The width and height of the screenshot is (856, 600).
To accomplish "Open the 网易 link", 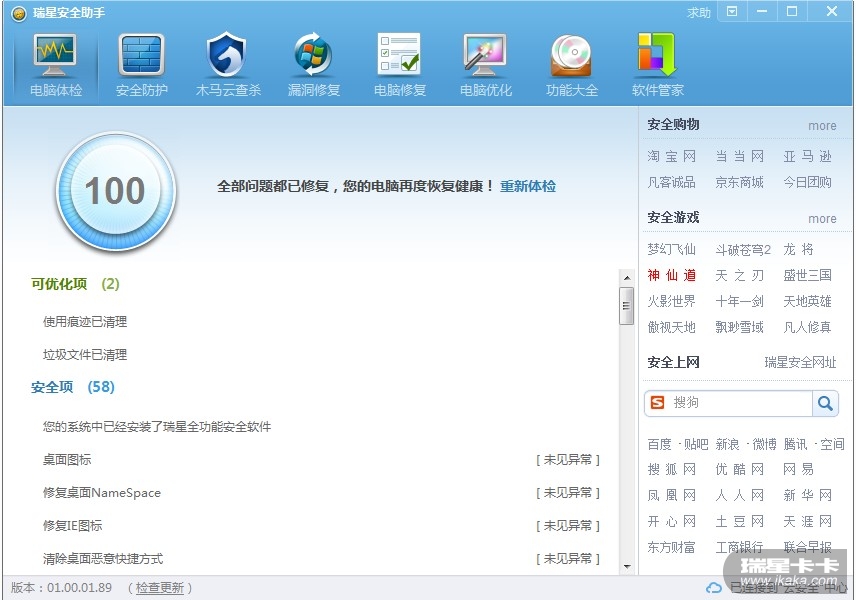I will click(x=798, y=470).
